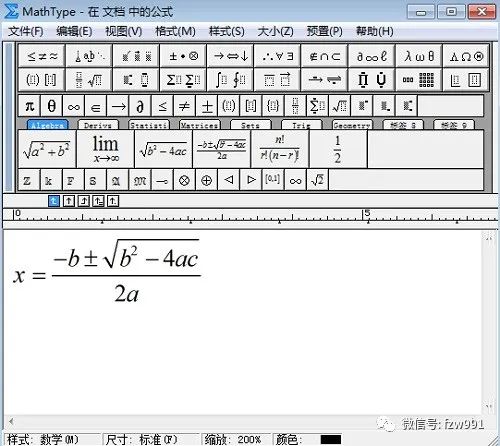Insert sqrt(a²+b²) expression from Algebra tab
Image resolution: width=500 pixels, height=446 pixels.
click(x=47, y=149)
